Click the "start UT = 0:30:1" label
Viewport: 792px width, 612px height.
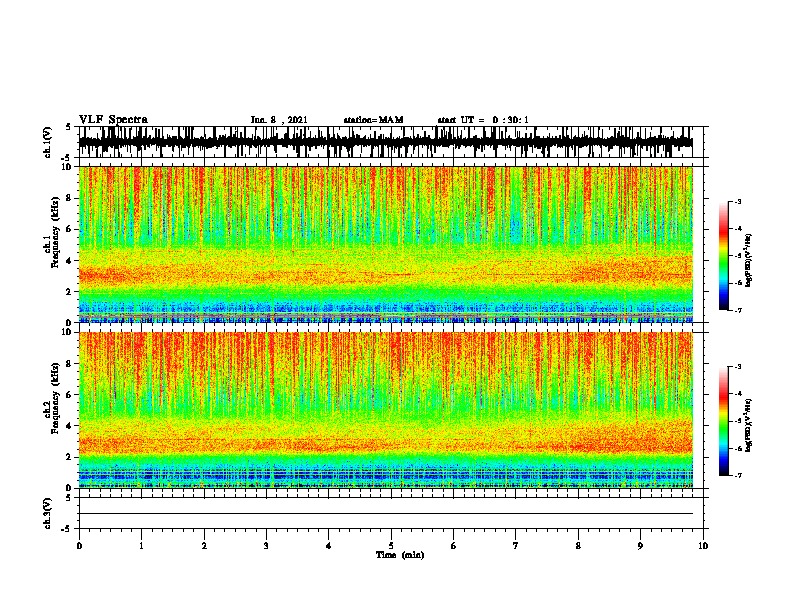point(483,120)
